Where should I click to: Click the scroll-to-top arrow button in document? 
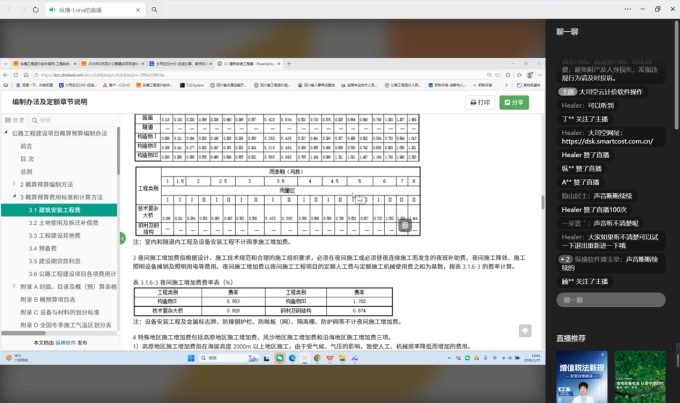pyautogui.click(x=525, y=331)
